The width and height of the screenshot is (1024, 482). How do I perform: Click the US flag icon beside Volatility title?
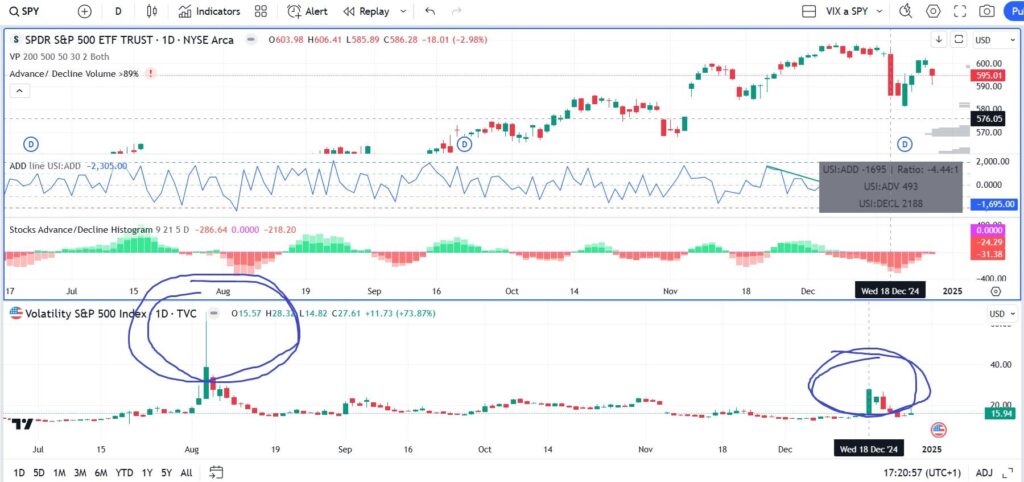click(16, 313)
